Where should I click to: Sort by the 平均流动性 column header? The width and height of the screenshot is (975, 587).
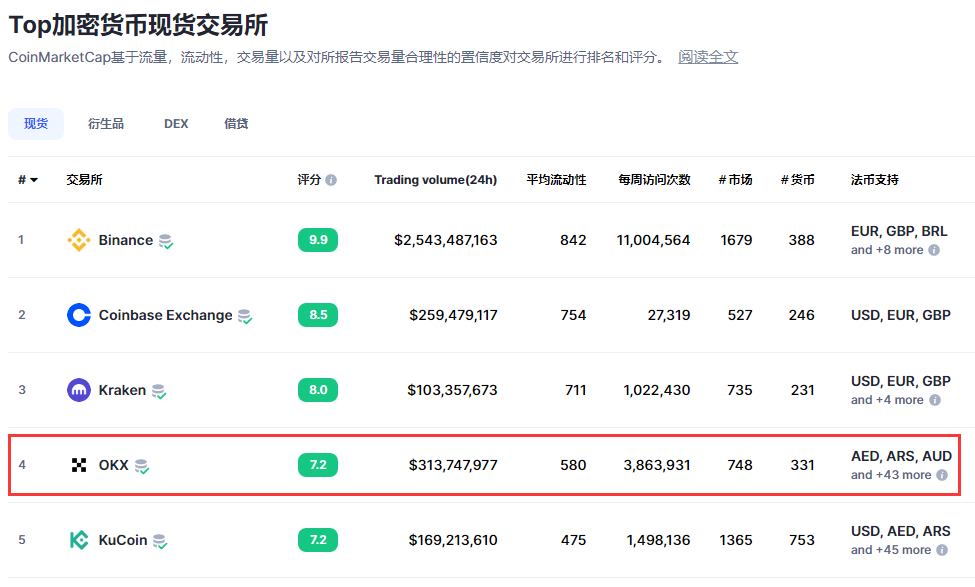click(x=556, y=180)
